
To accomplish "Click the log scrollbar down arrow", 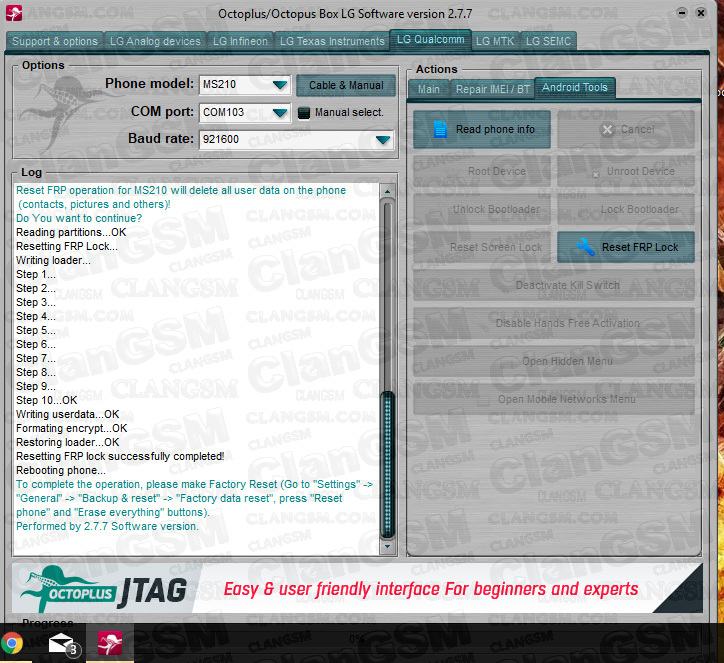I will pos(387,546).
